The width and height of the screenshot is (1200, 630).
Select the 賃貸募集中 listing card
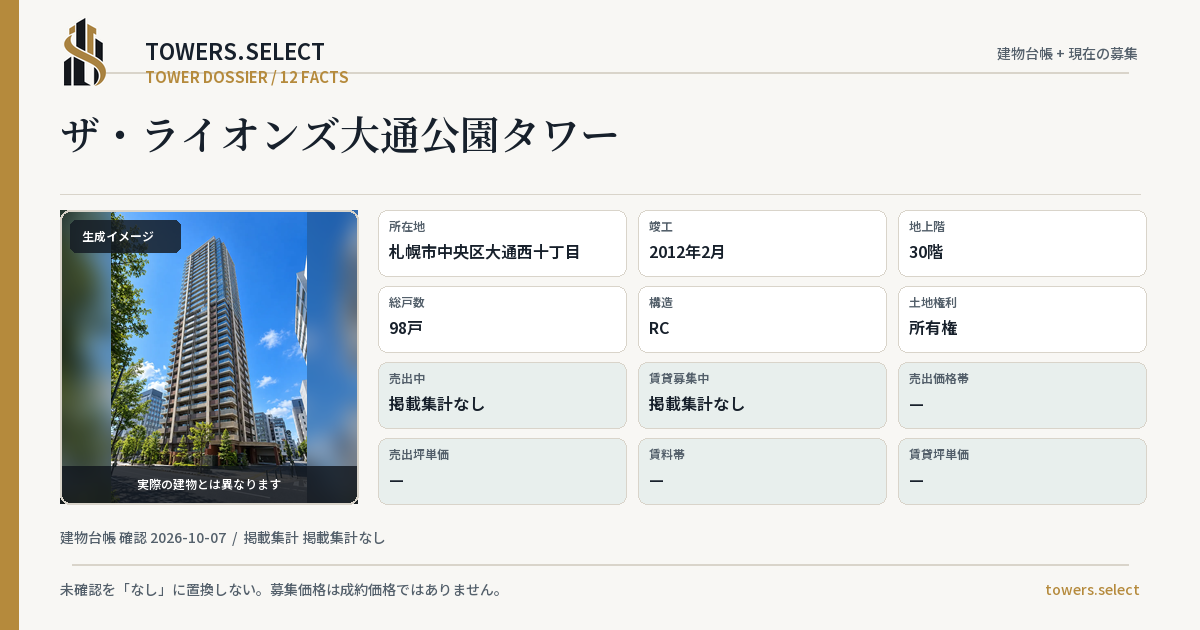pos(762,395)
